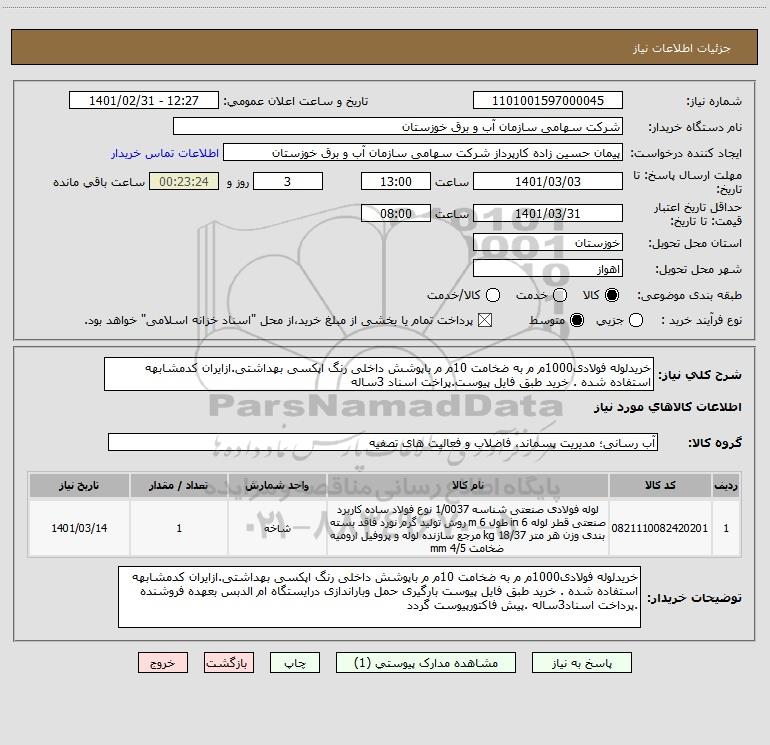This screenshot has height=745, width=770.
Task: Select the جزیی purchase type radio
Action: point(635,320)
